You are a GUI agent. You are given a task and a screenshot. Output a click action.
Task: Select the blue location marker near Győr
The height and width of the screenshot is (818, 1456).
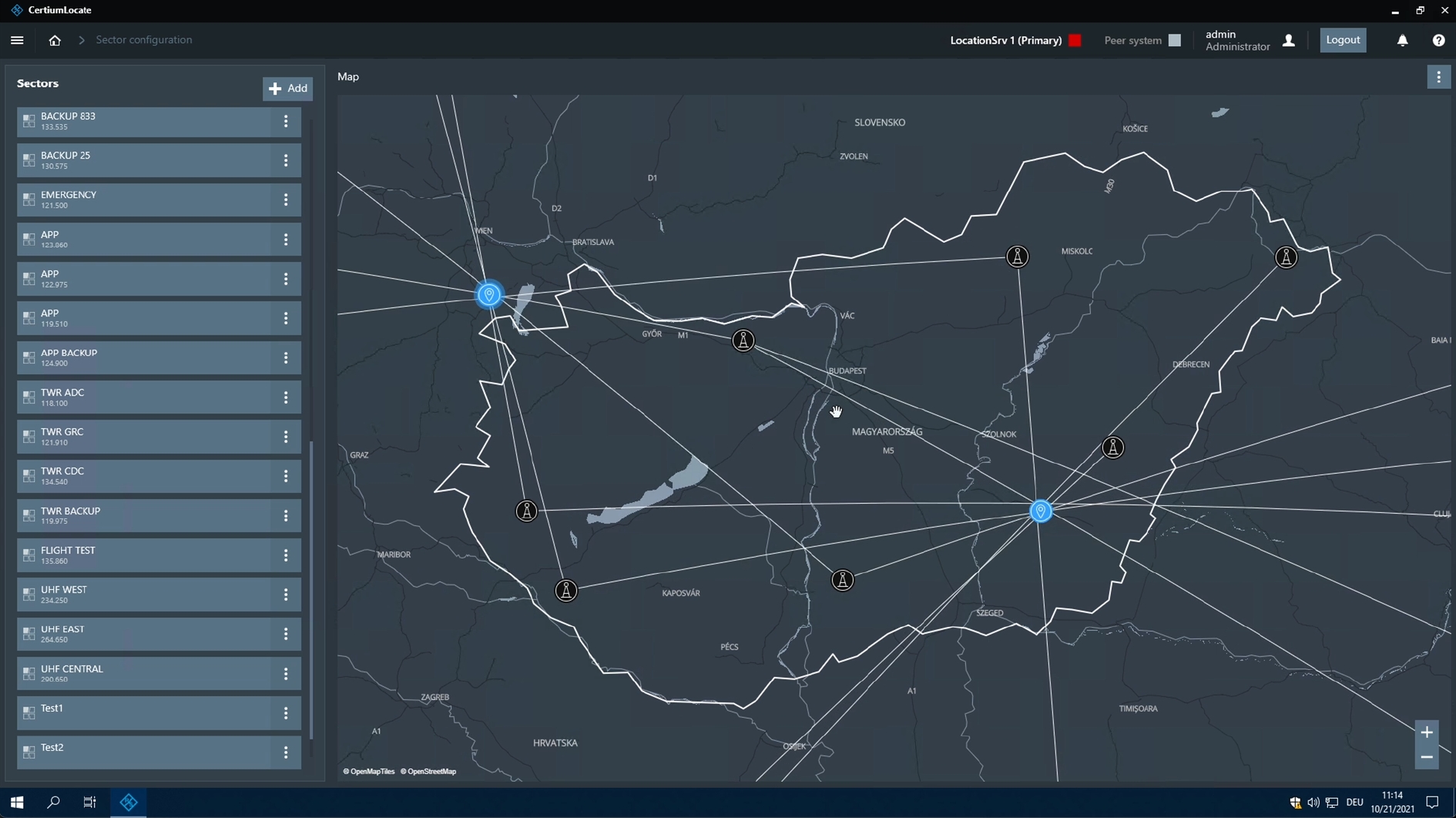(489, 294)
